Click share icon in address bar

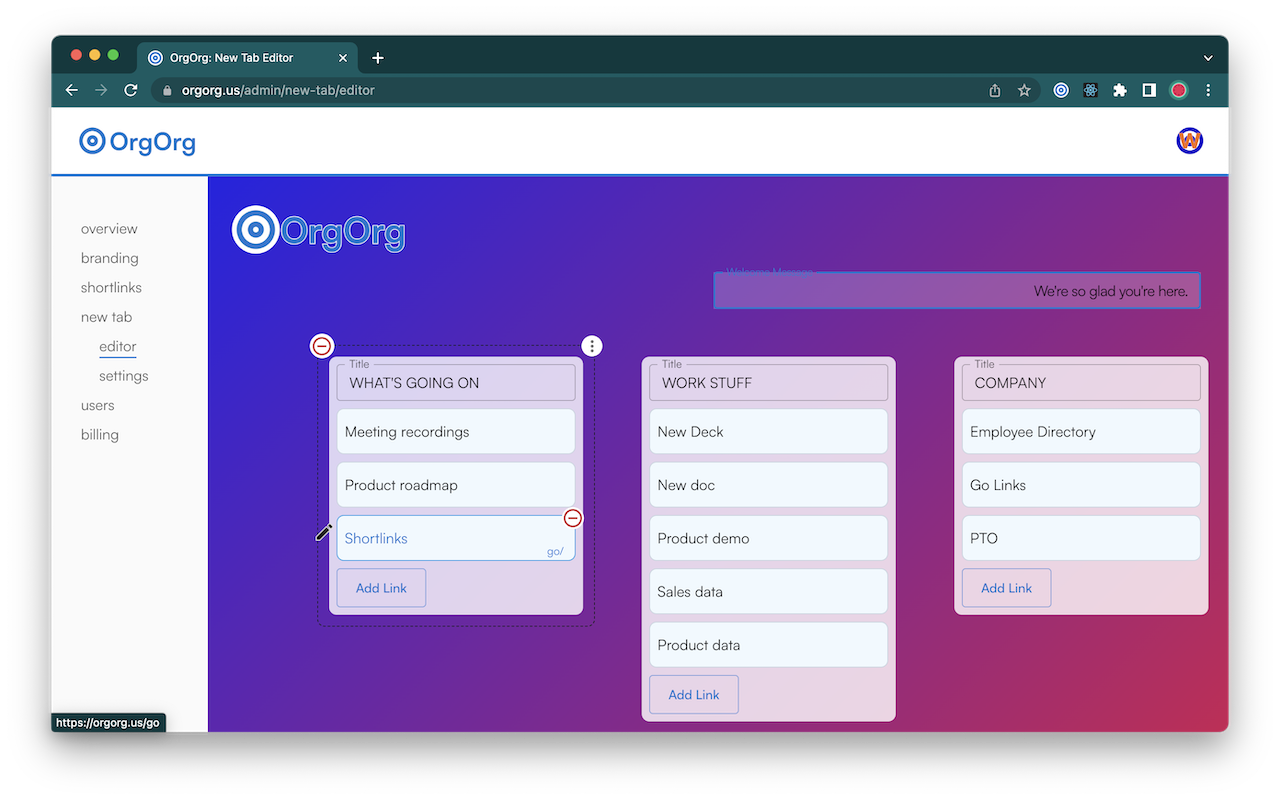pyautogui.click(x=995, y=90)
